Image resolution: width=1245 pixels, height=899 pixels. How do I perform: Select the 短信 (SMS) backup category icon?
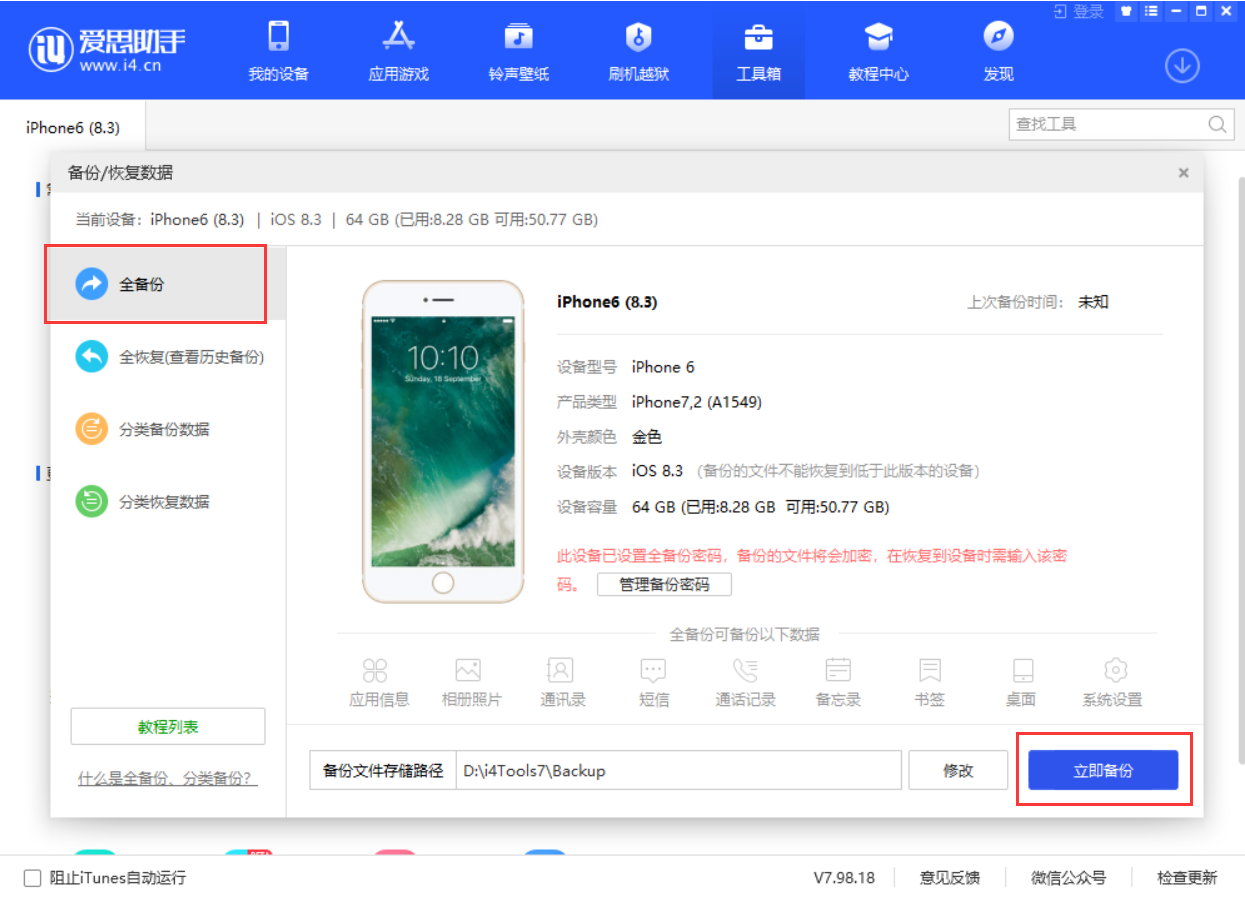[x=653, y=680]
